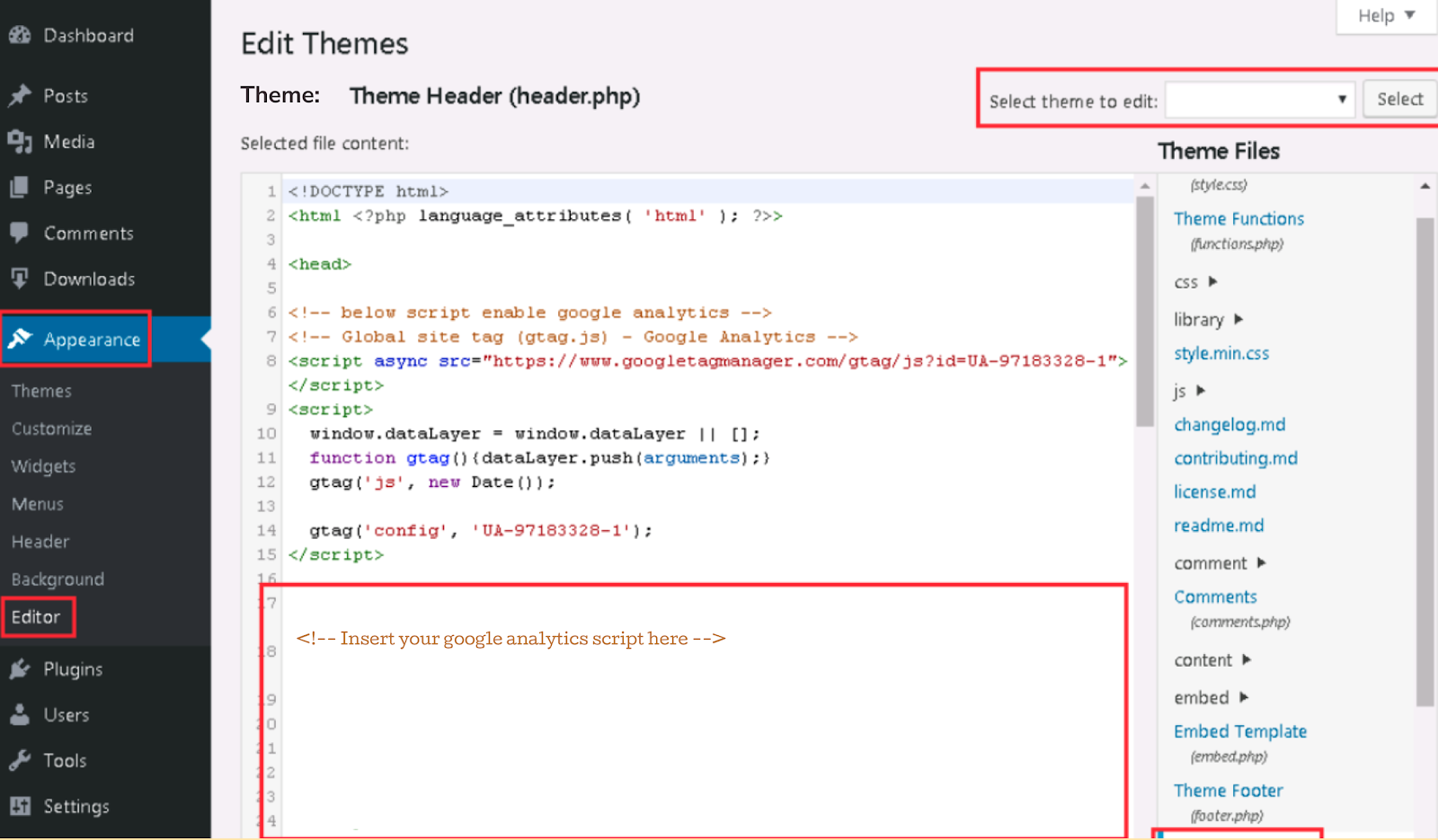Open contributing.md file
The image size is (1438, 840).
(x=1236, y=458)
